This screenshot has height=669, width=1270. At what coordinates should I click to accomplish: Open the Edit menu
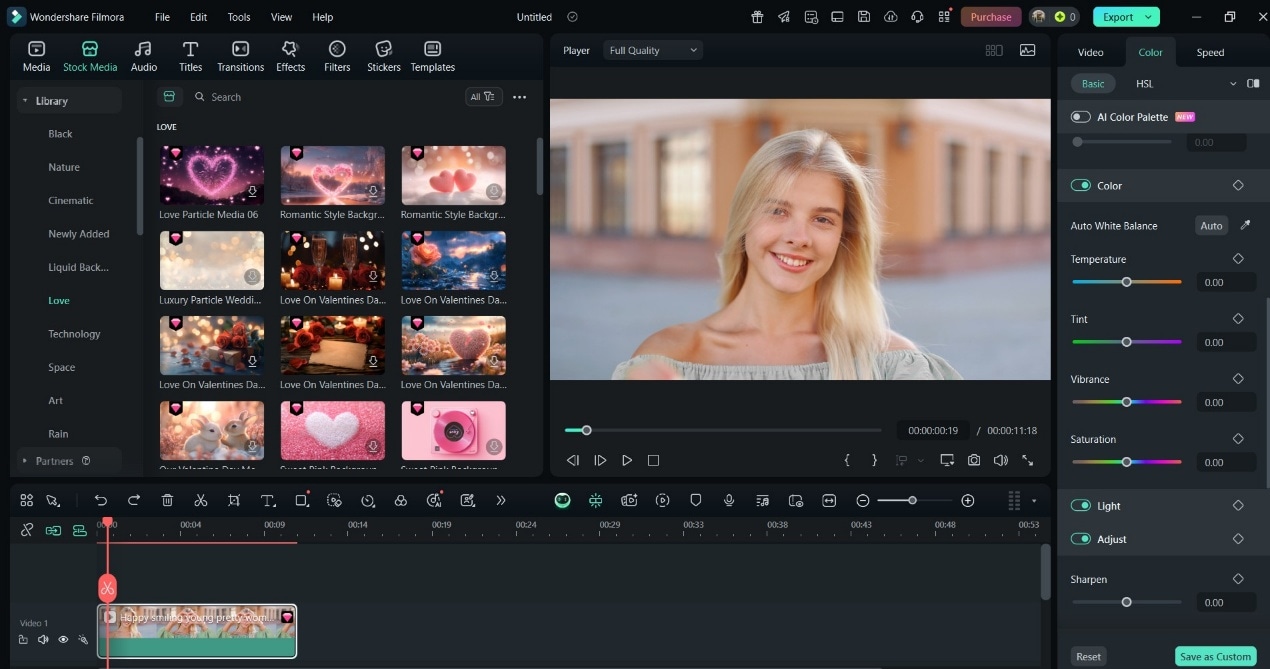point(199,17)
